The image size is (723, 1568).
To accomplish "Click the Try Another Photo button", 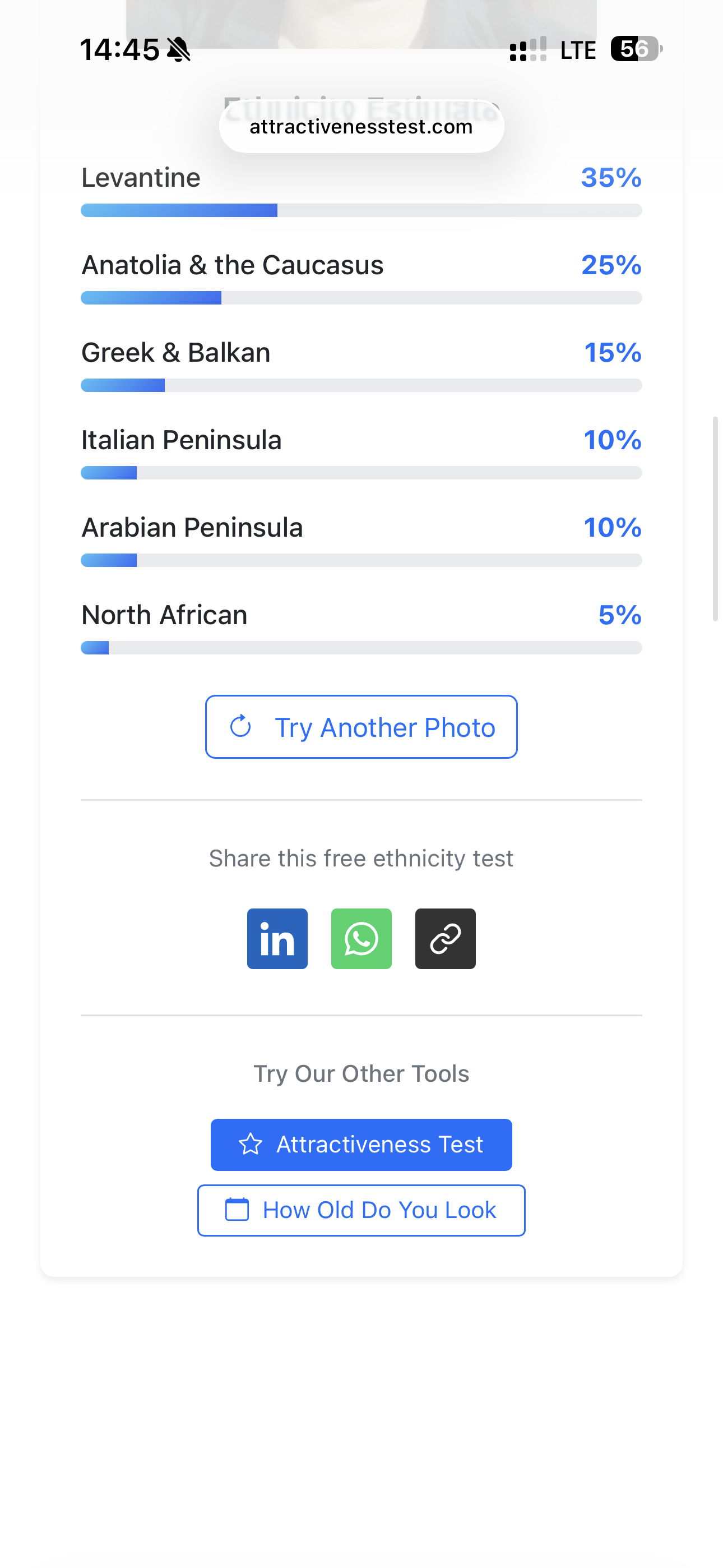I will (361, 727).
